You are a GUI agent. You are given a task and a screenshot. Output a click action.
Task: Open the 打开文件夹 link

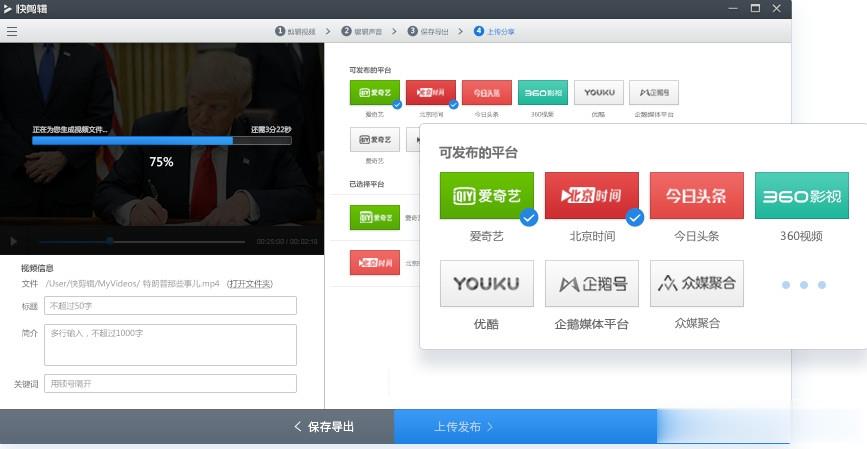[250, 284]
